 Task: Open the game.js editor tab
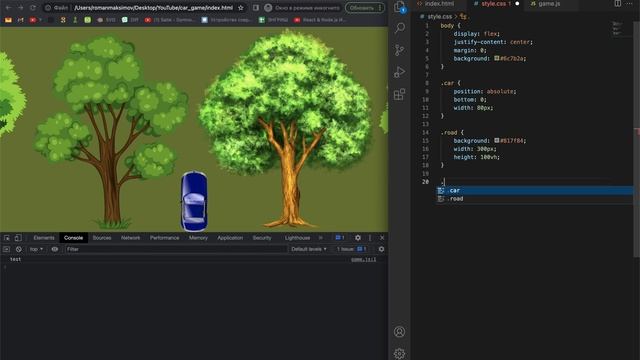[x=549, y=4]
